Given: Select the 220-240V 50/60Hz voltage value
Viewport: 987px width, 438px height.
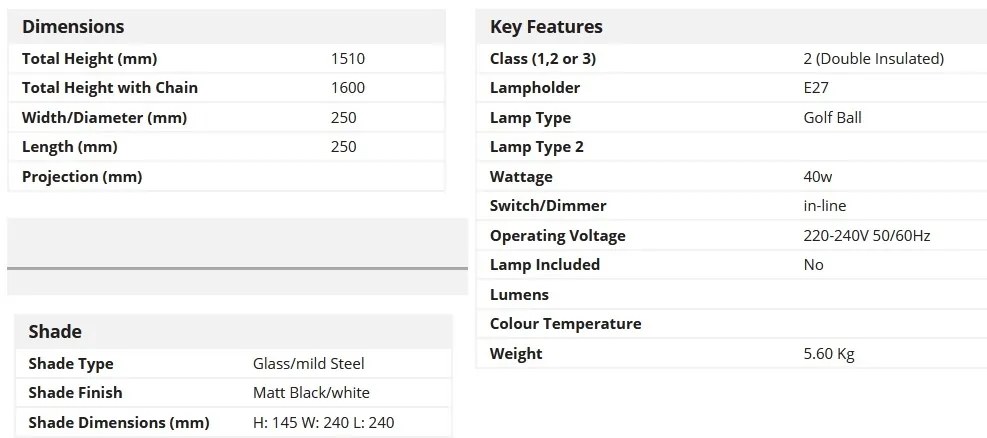Looking at the screenshot, I should pos(867,235).
